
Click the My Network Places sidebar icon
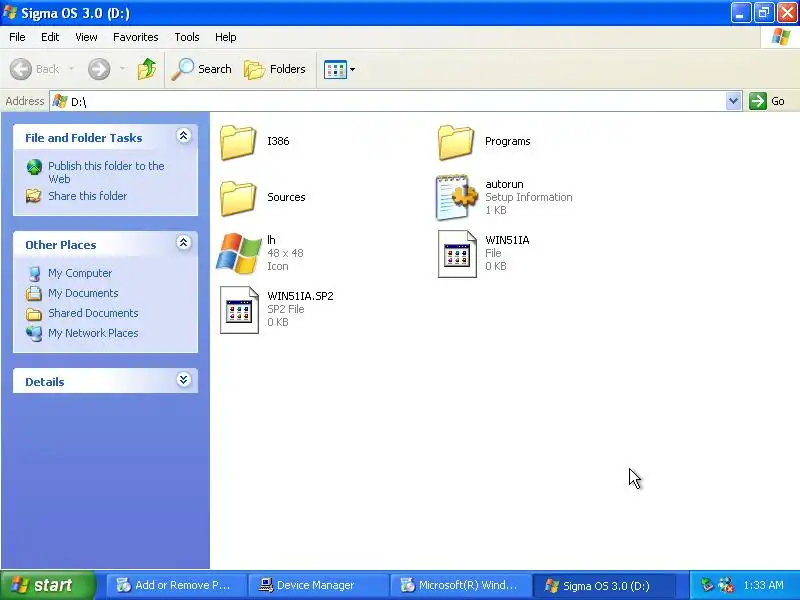(x=34, y=334)
